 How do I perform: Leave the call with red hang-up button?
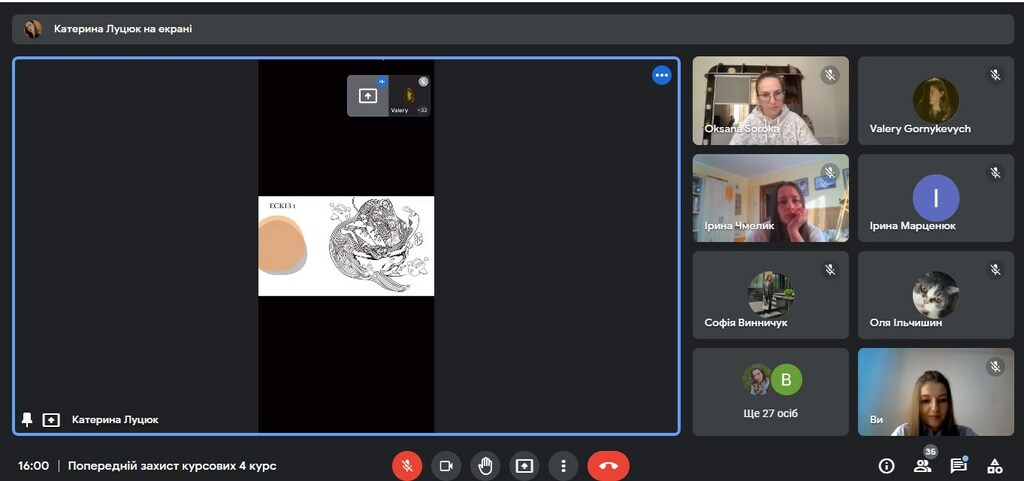pyautogui.click(x=609, y=466)
